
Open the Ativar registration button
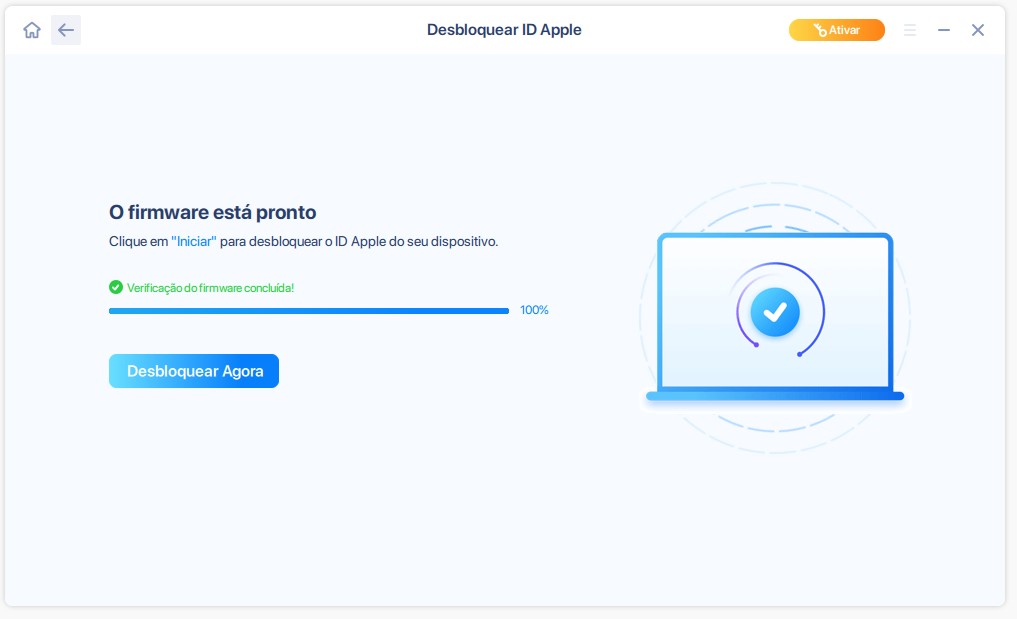coord(837,30)
